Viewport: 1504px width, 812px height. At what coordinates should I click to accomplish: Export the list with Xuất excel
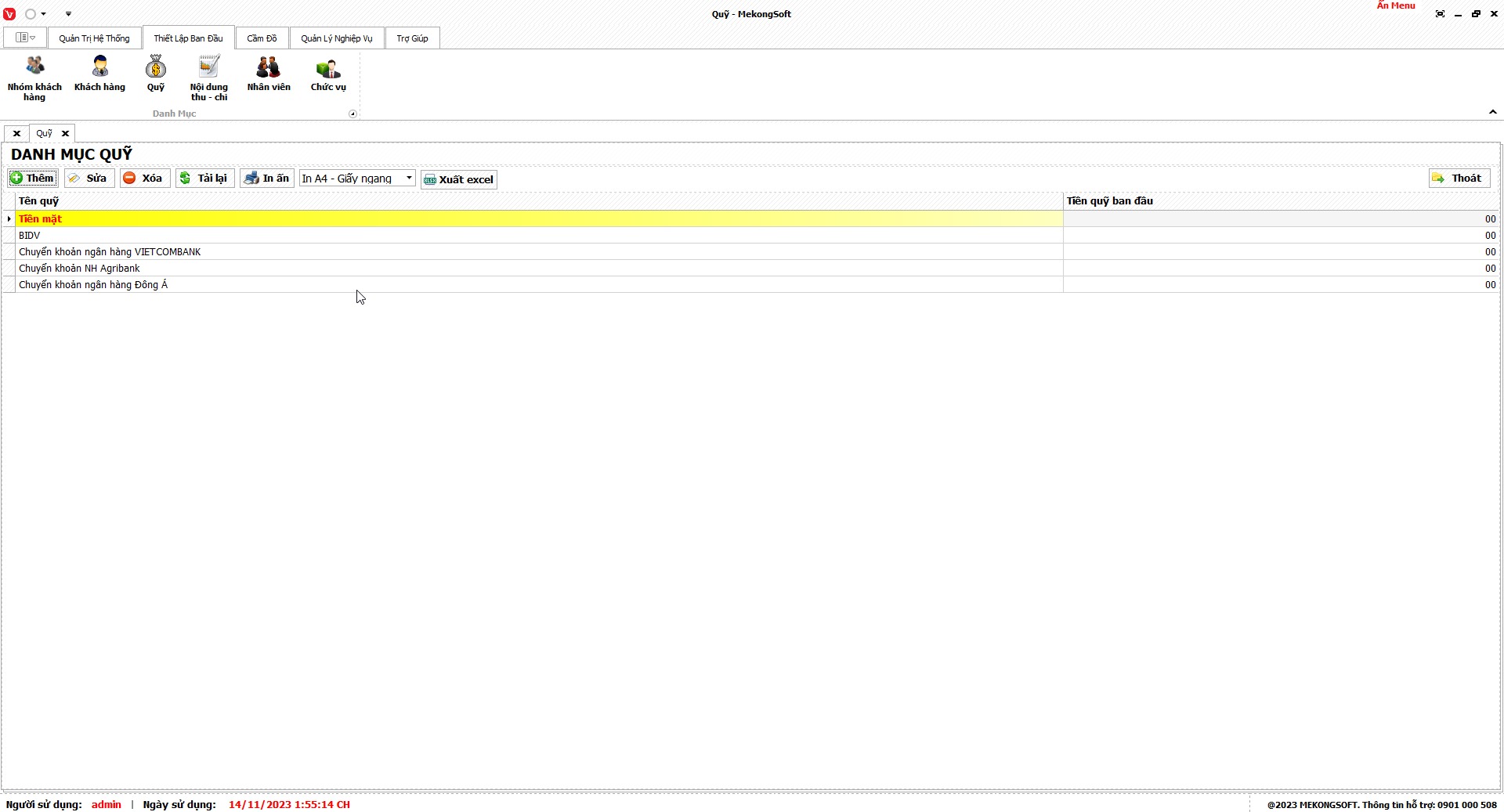(x=459, y=179)
